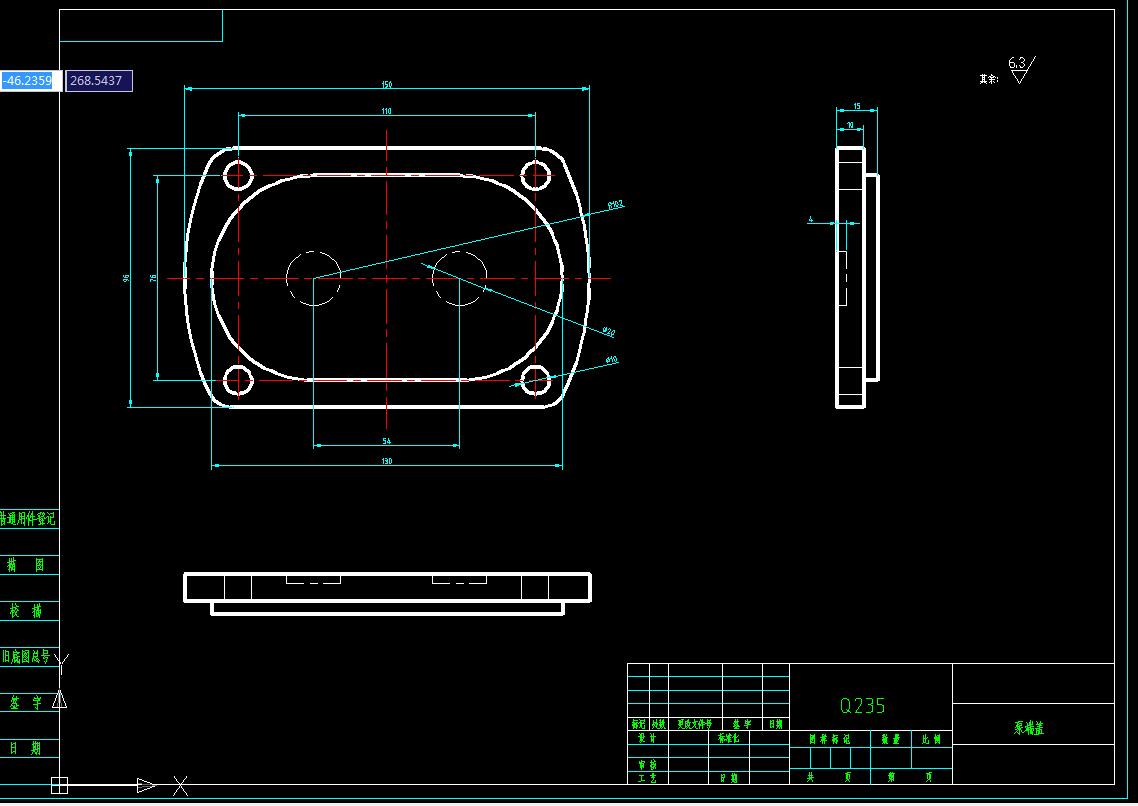The width and height of the screenshot is (1138, 806).
Task: Select the 4 depth dimension in side view
Action: tap(811, 219)
